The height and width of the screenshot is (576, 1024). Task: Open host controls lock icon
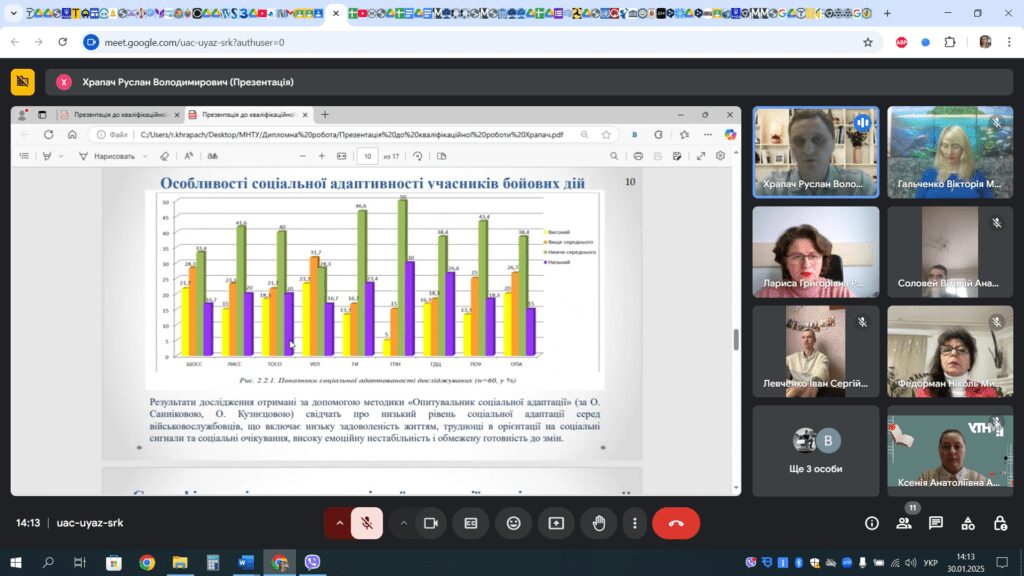tap(1000, 523)
